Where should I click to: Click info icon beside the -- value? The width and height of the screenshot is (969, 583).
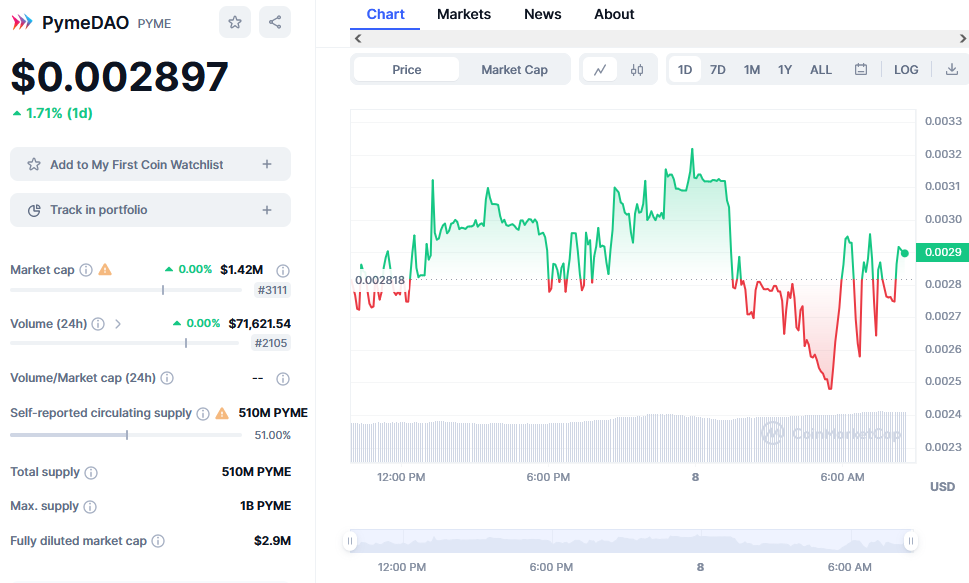283,378
